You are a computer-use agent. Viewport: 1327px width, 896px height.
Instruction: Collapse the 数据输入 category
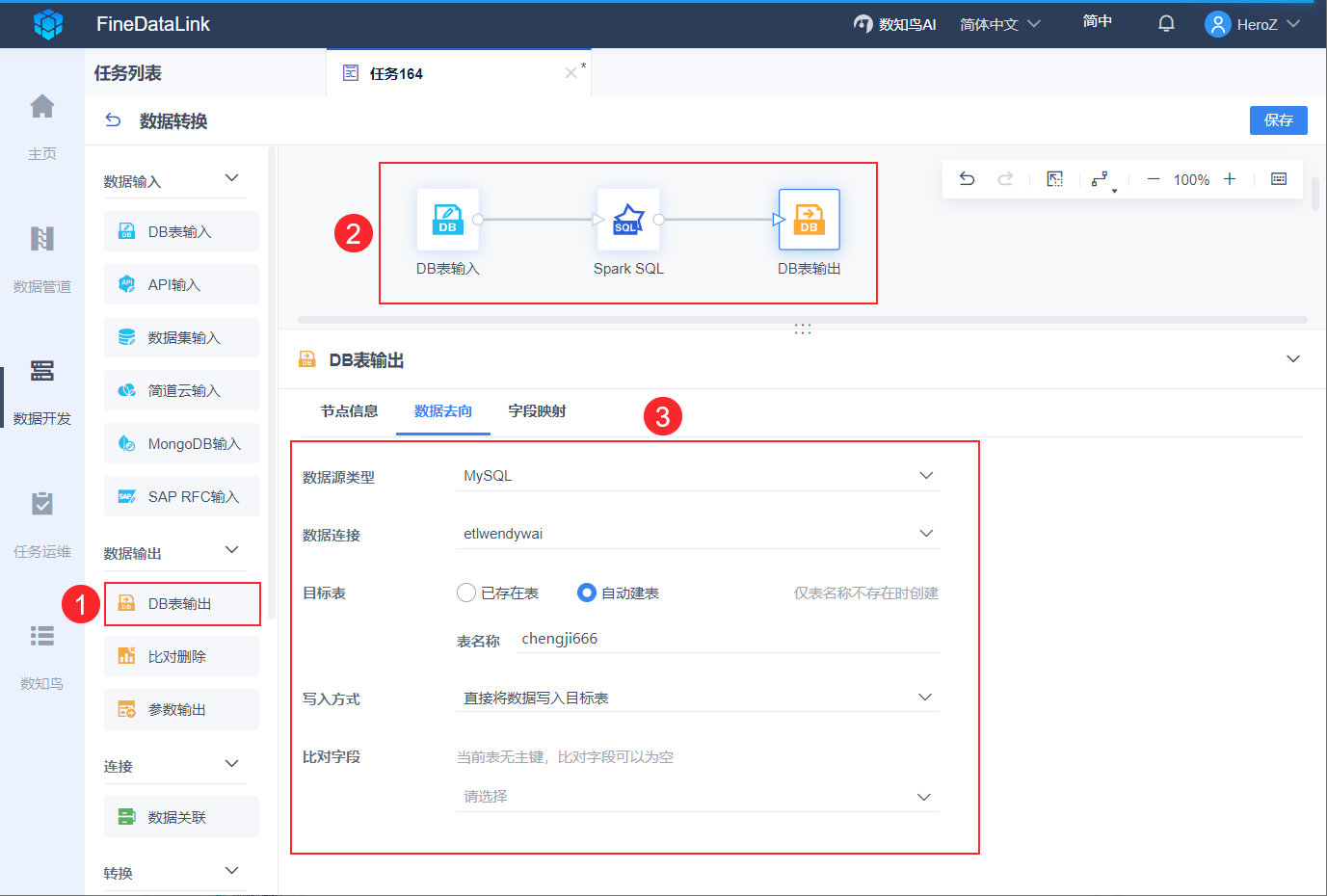click(231, 178)
